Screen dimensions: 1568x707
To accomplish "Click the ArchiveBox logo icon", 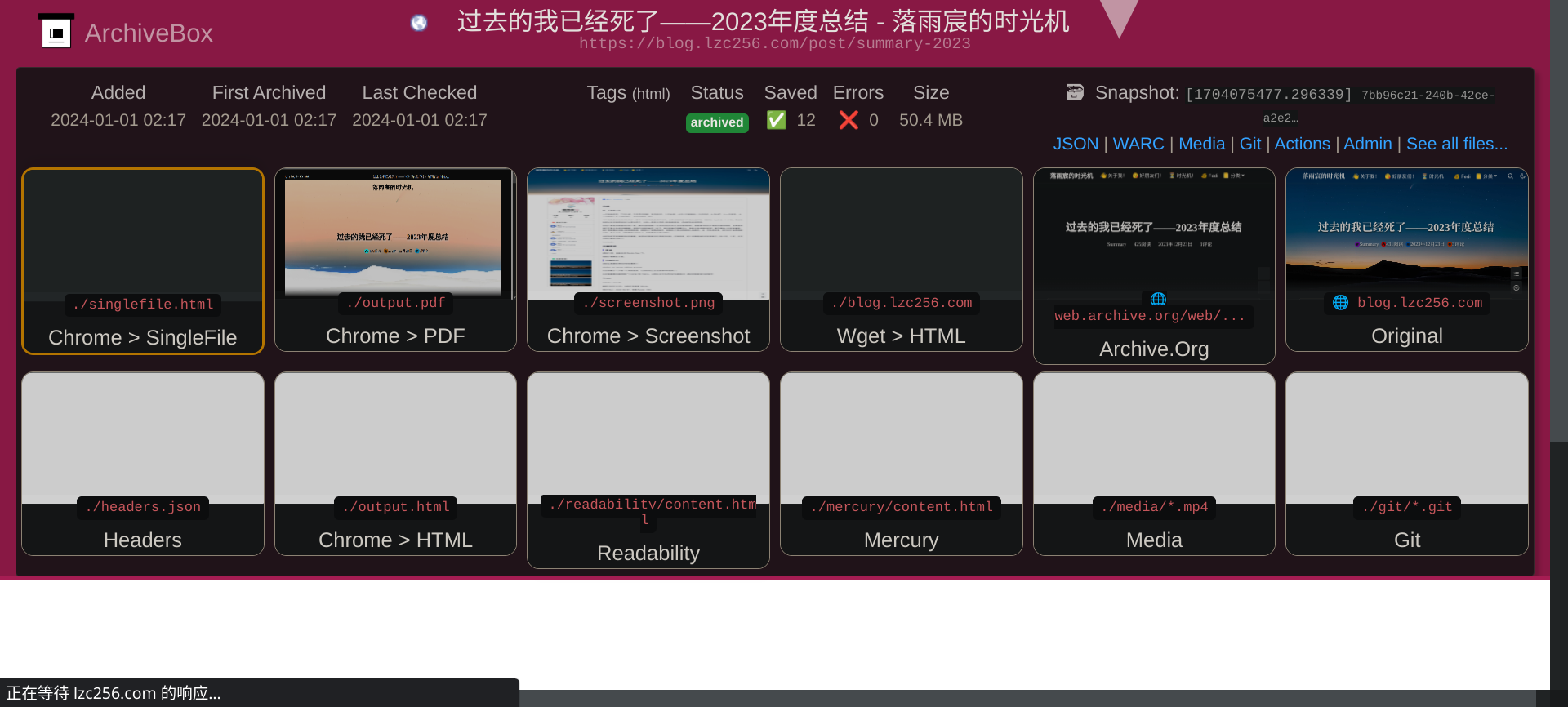I will tap(56, 32).
